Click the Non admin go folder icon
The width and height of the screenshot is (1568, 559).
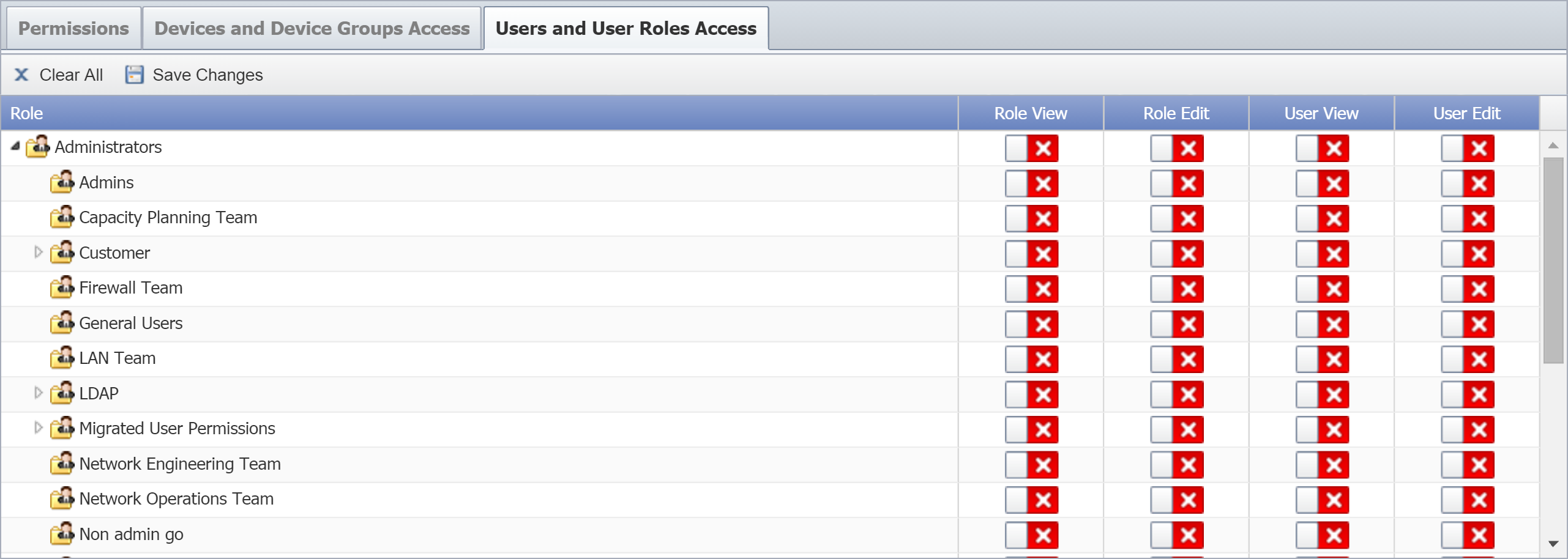tap(62, 534)
